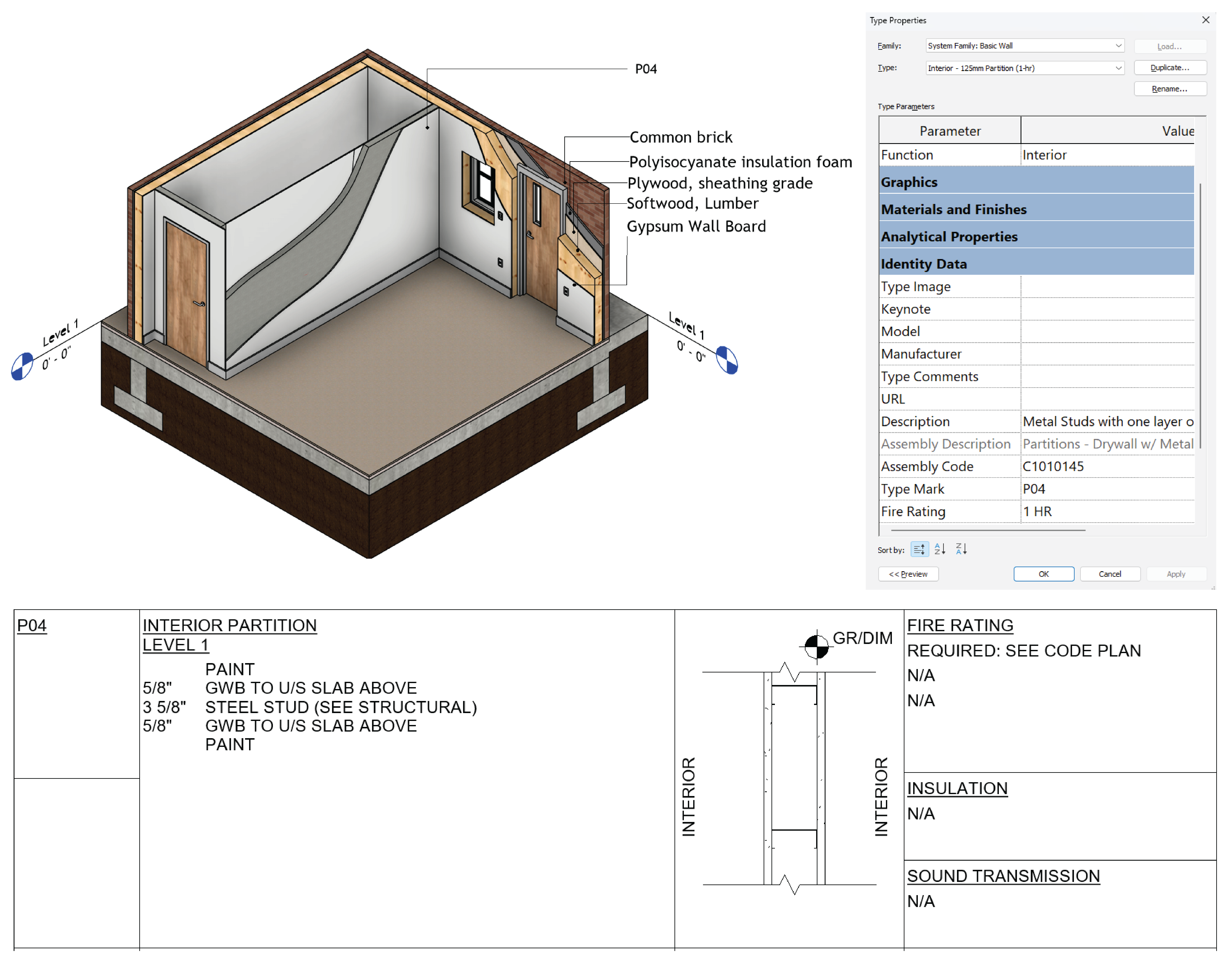Select the Gypsum Wall Board label
The image size is (1232, 957).
click(696, 227)
